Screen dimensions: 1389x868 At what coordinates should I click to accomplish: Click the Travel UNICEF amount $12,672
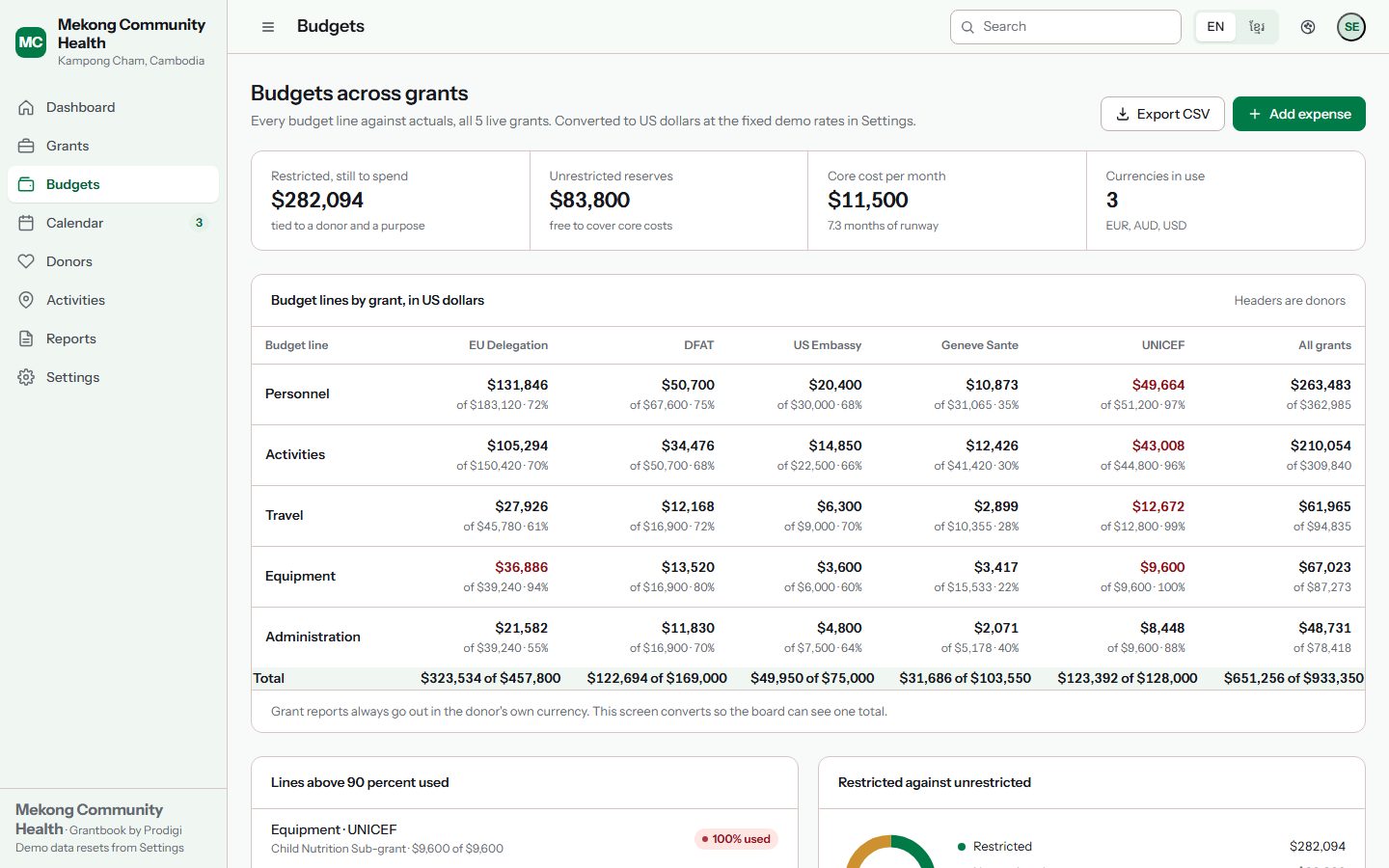pos(1157,506)
